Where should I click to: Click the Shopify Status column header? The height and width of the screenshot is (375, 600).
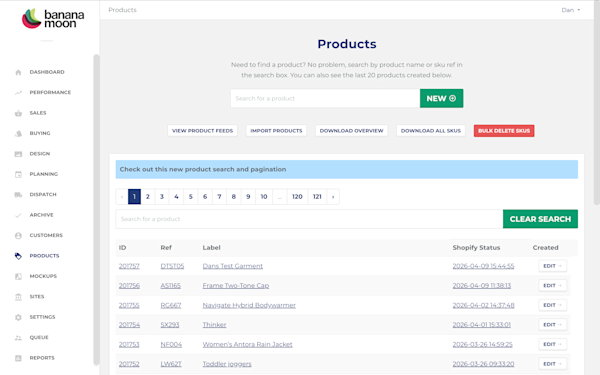click(476, 248)
